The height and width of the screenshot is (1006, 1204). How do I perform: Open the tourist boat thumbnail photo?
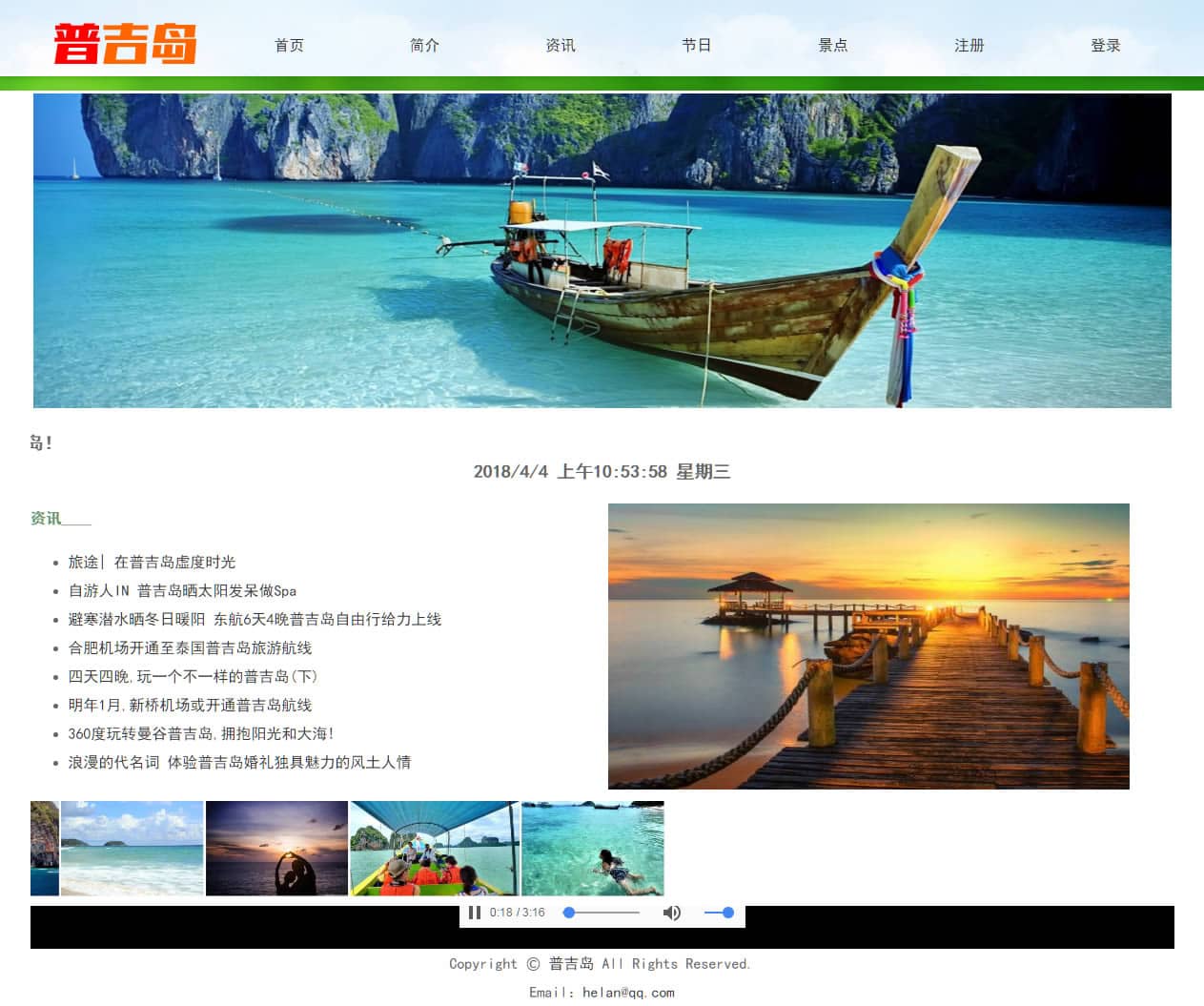pyautogui.click(x=435, y=849)
